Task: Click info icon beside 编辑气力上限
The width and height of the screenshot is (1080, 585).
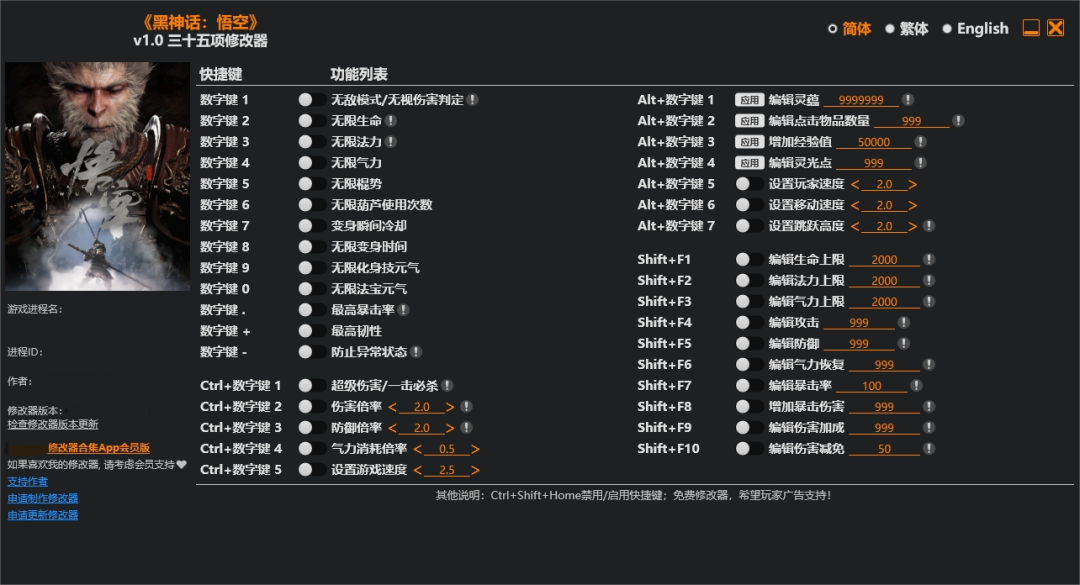Action: 929,302
